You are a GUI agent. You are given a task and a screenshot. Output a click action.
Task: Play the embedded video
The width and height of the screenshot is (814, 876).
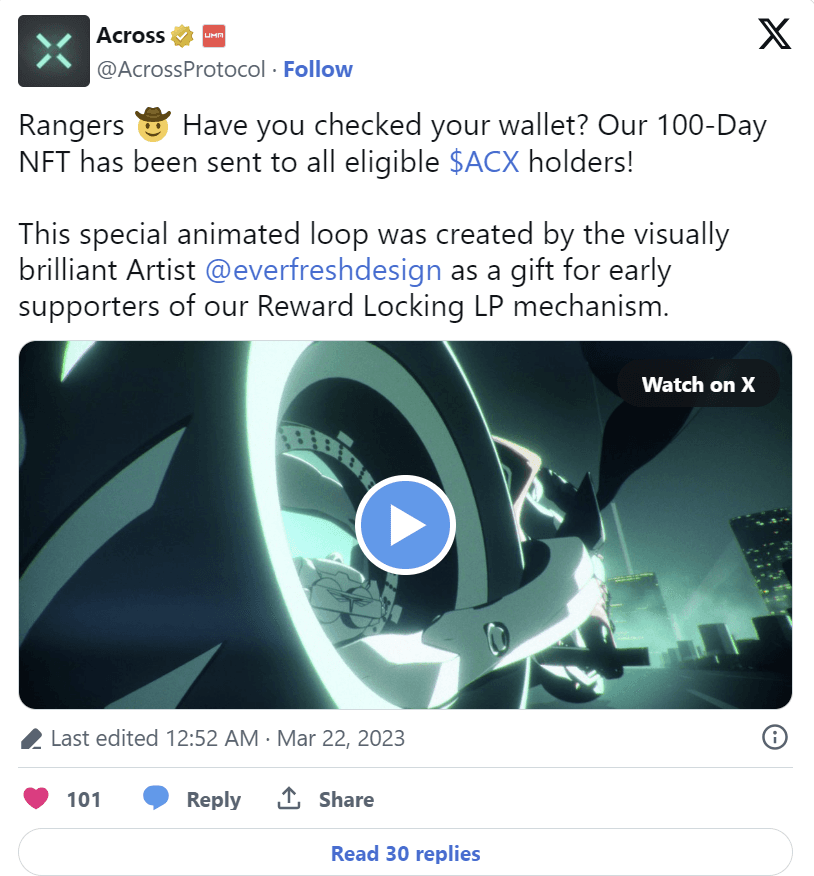coord(406,525)
